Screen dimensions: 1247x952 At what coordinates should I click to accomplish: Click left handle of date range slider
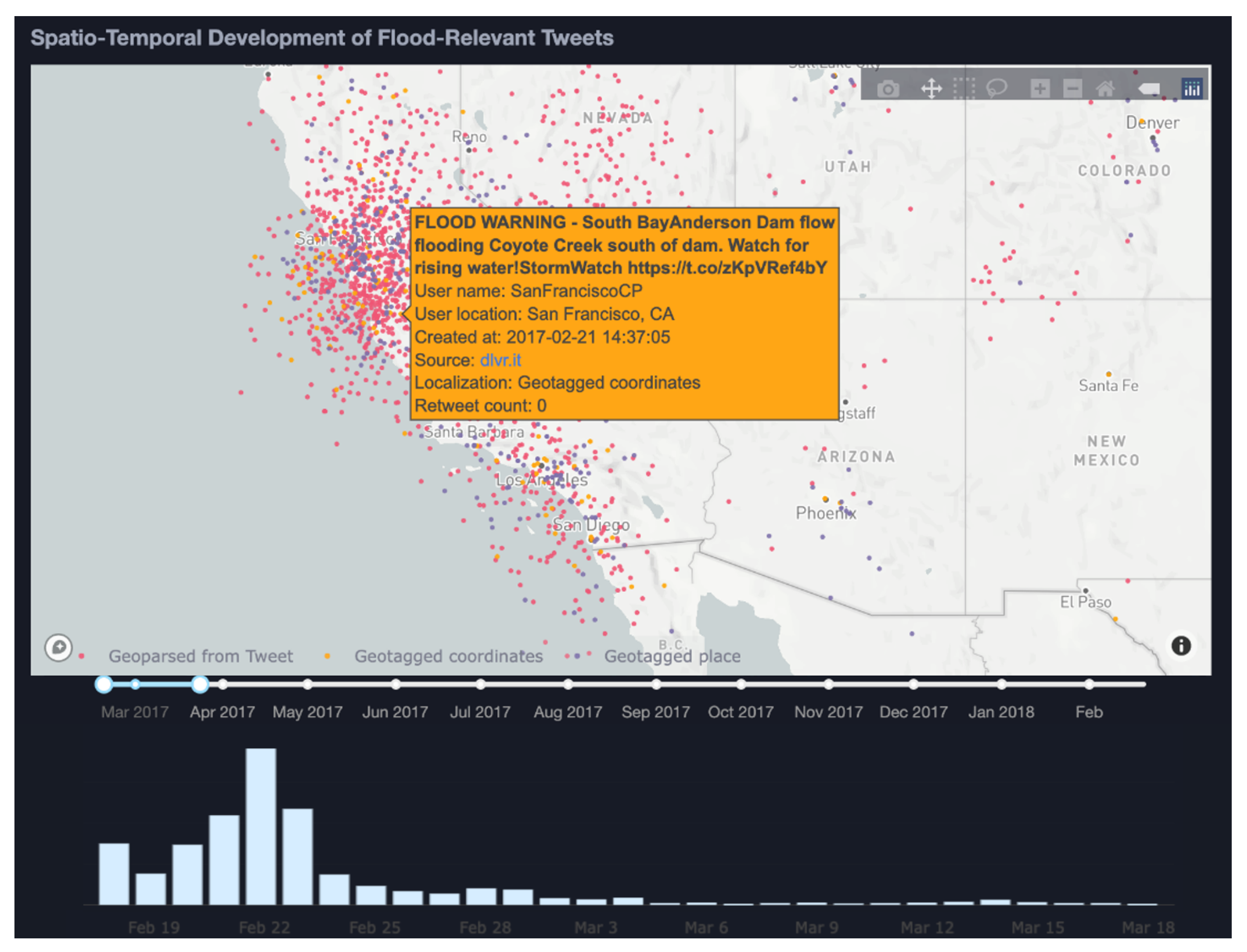[x=104, y=684]
